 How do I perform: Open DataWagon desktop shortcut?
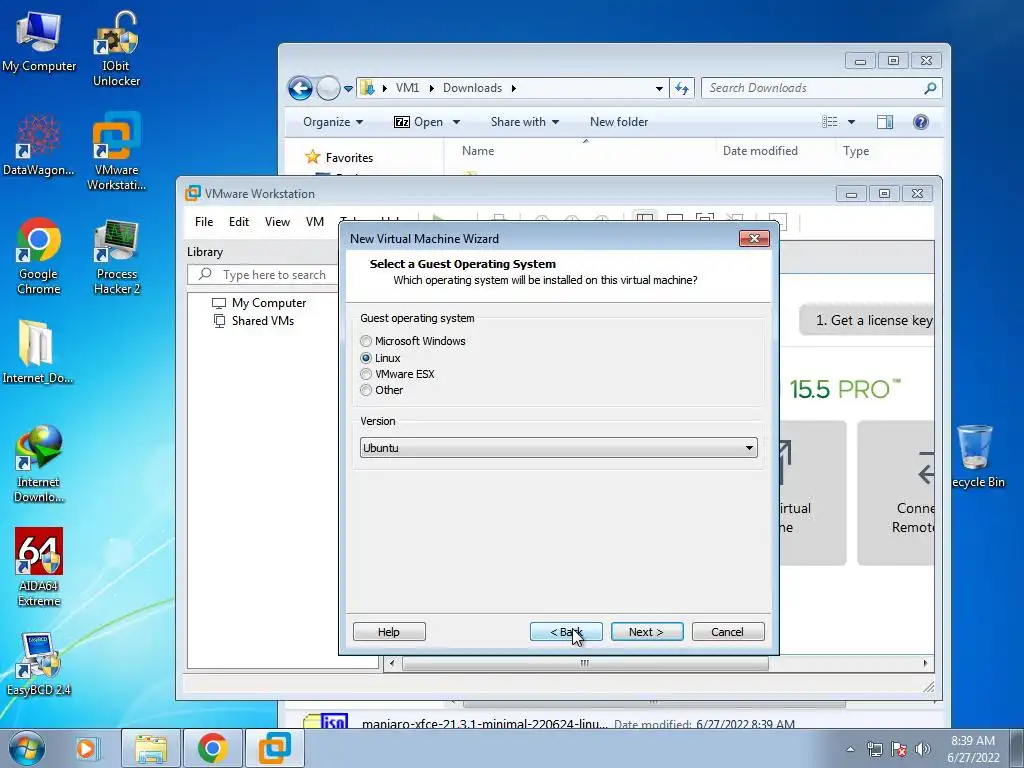tap(39, 146)
